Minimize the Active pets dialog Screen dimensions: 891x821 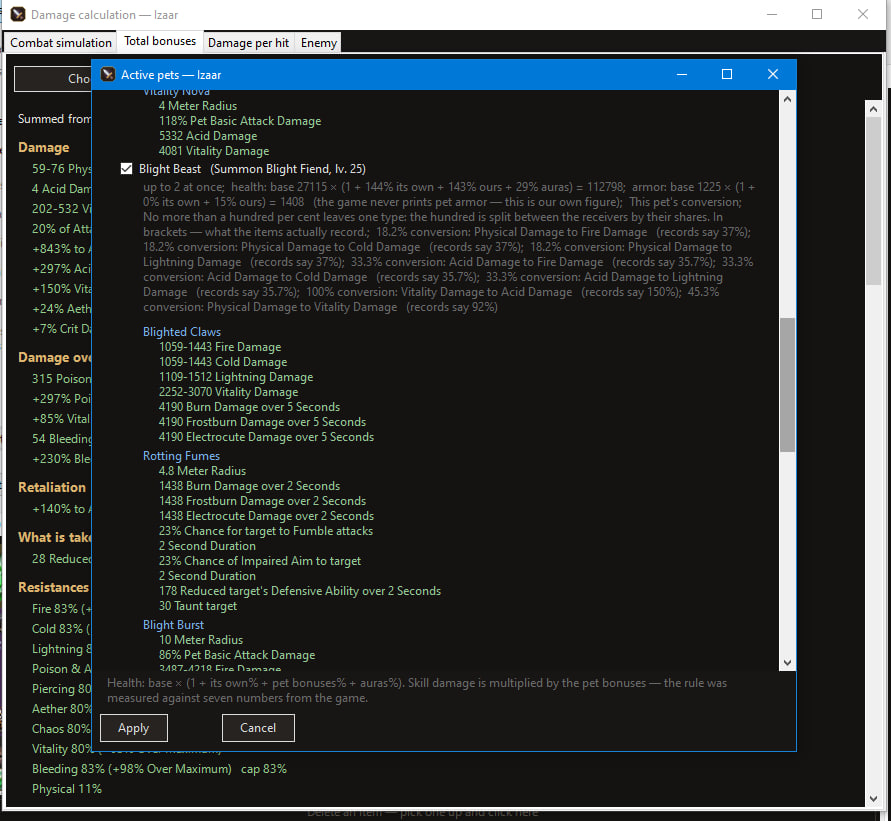[682, 74]
